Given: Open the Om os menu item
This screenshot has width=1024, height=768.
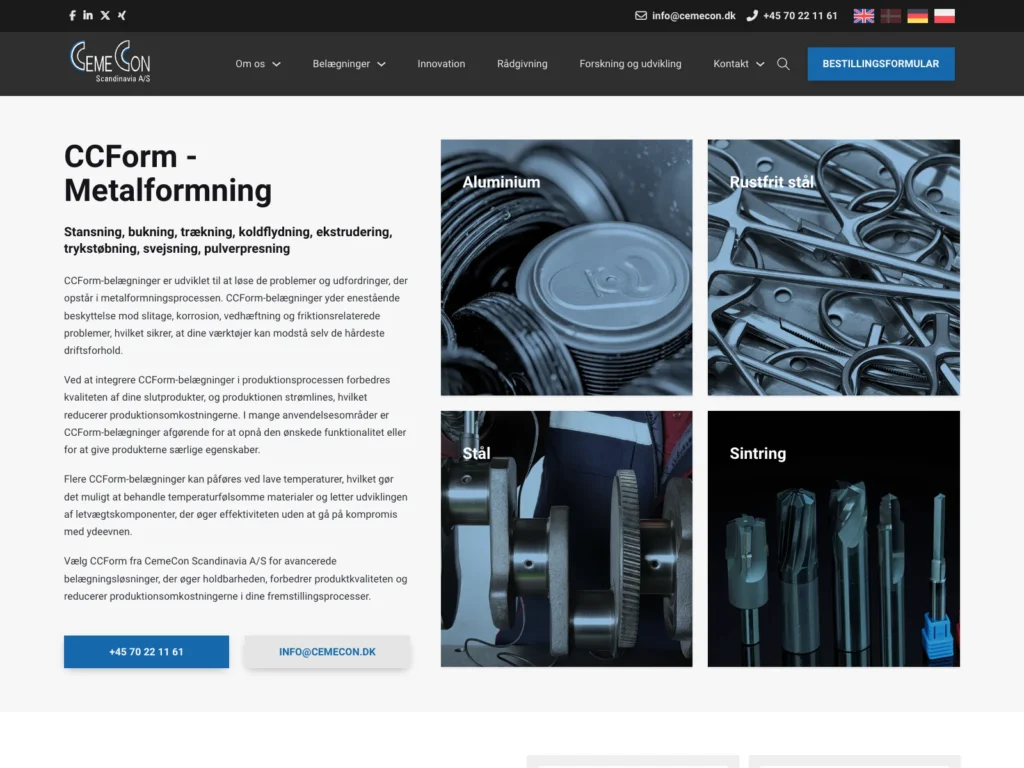Looking at the screenshot, I should [x=250, y=64].
